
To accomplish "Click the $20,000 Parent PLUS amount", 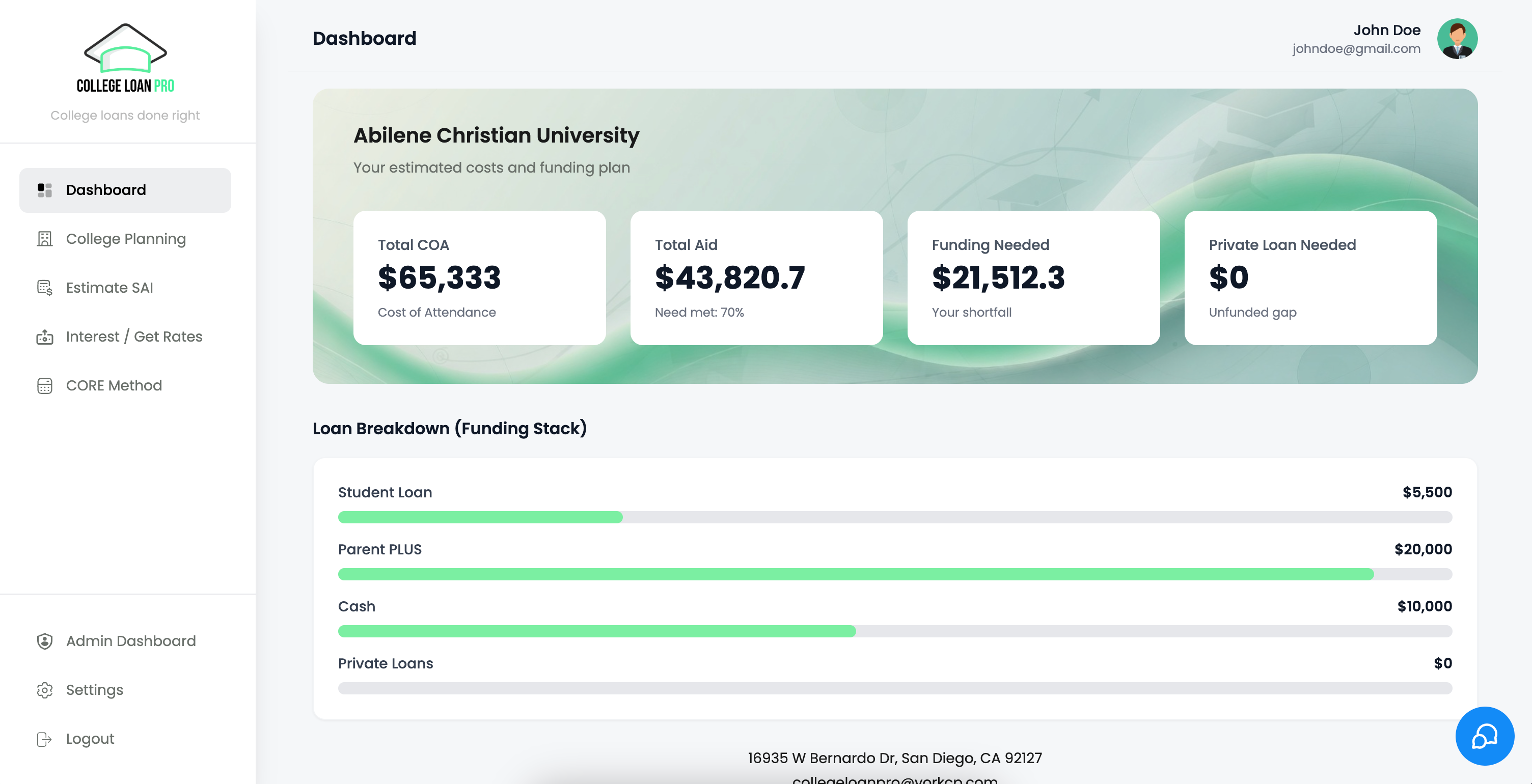I will coord(1423,549).
